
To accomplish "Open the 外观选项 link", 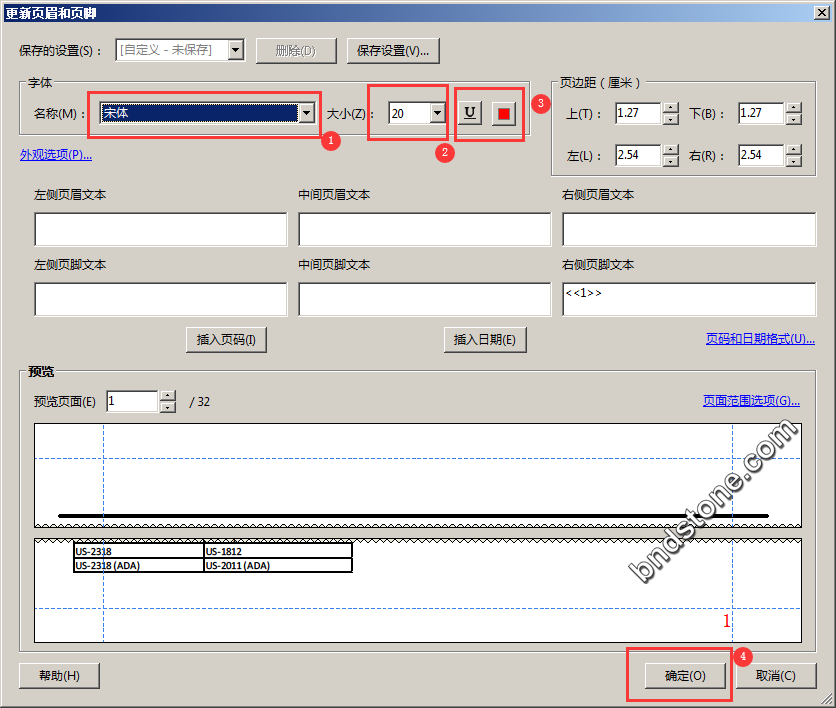I will point(56,155).
